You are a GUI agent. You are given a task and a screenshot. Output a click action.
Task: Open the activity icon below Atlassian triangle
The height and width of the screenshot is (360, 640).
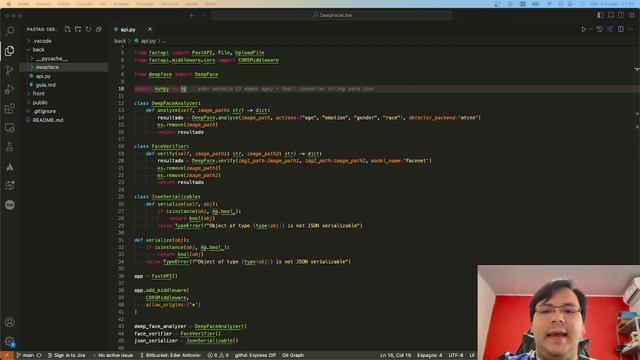coord(10,186)
